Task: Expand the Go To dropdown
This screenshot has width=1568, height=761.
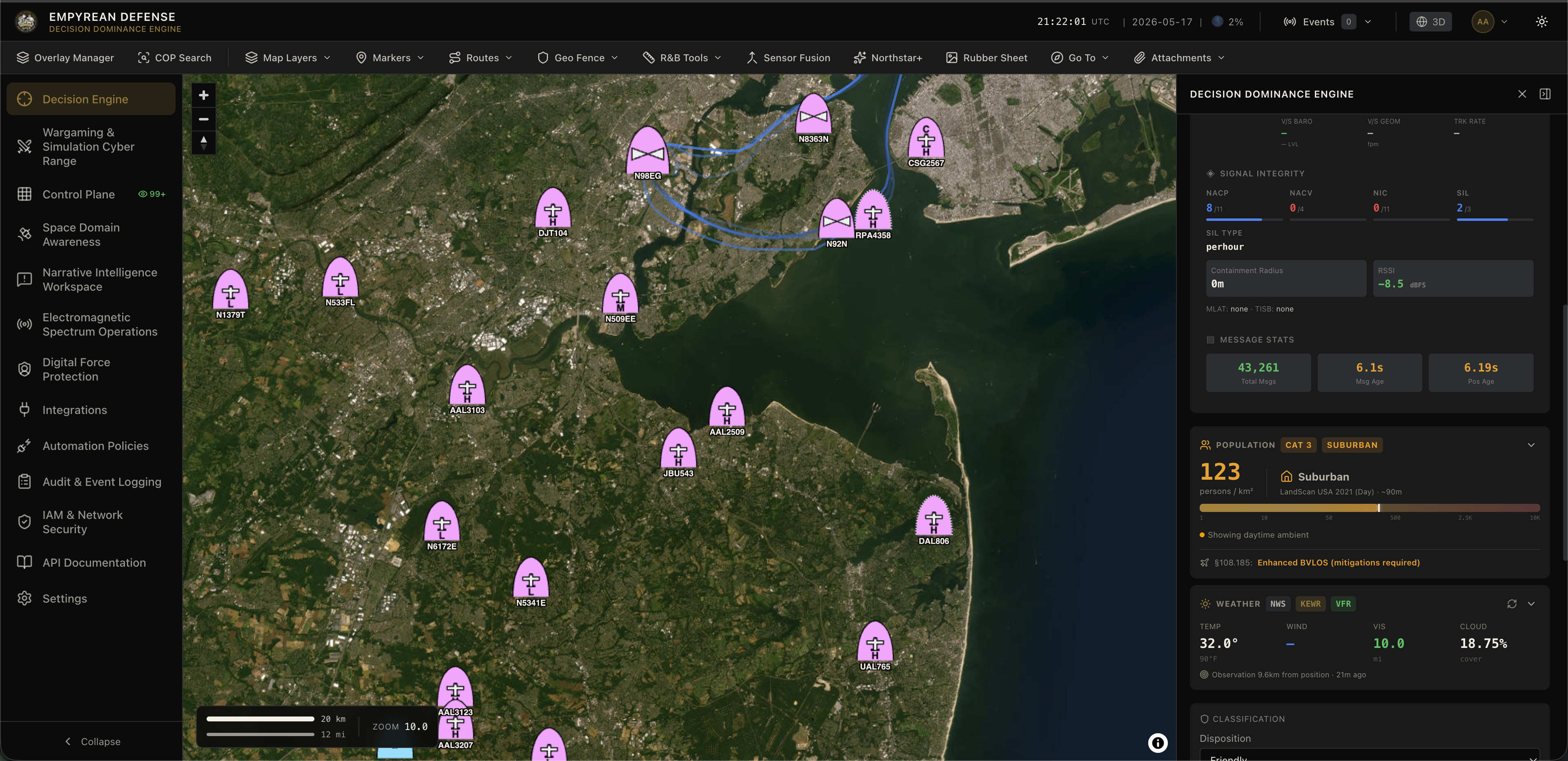Action: coord(1080,58)
